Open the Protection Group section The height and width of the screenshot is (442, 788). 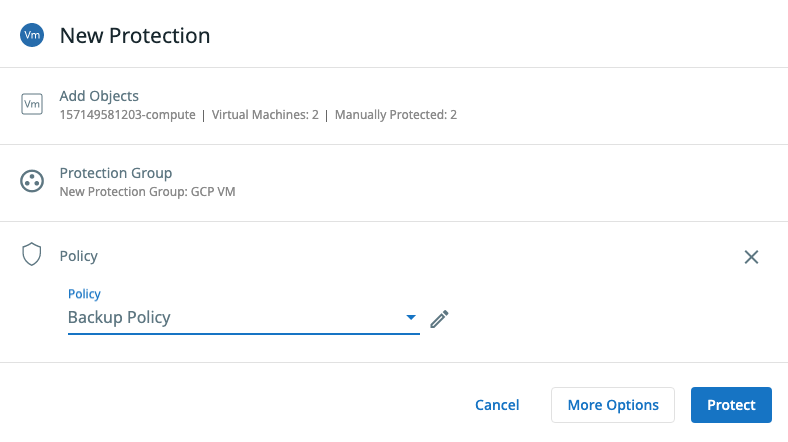click(x=116, y=173)
